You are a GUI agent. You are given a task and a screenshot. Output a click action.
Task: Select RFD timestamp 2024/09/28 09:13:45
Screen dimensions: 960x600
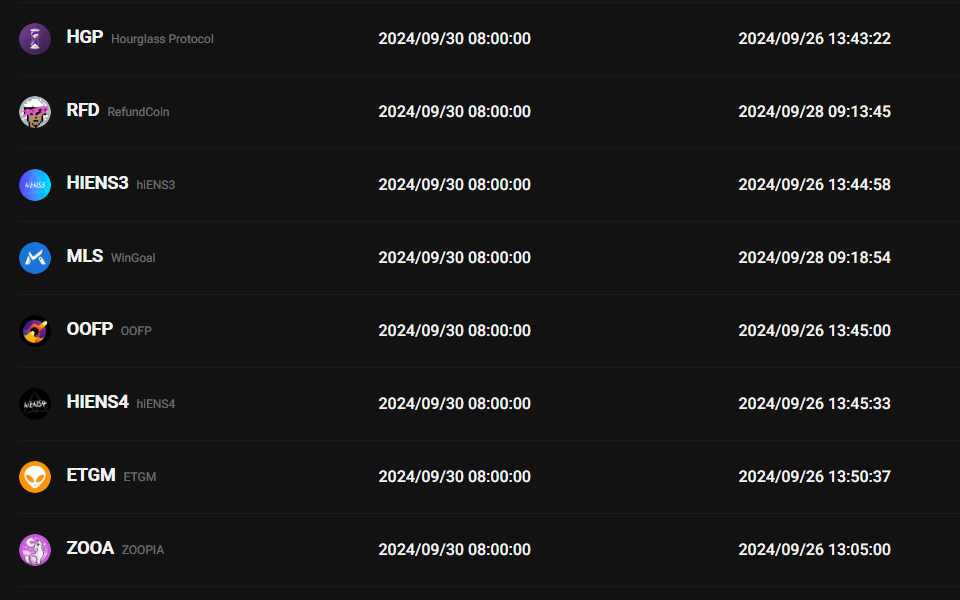click(814, 112)
